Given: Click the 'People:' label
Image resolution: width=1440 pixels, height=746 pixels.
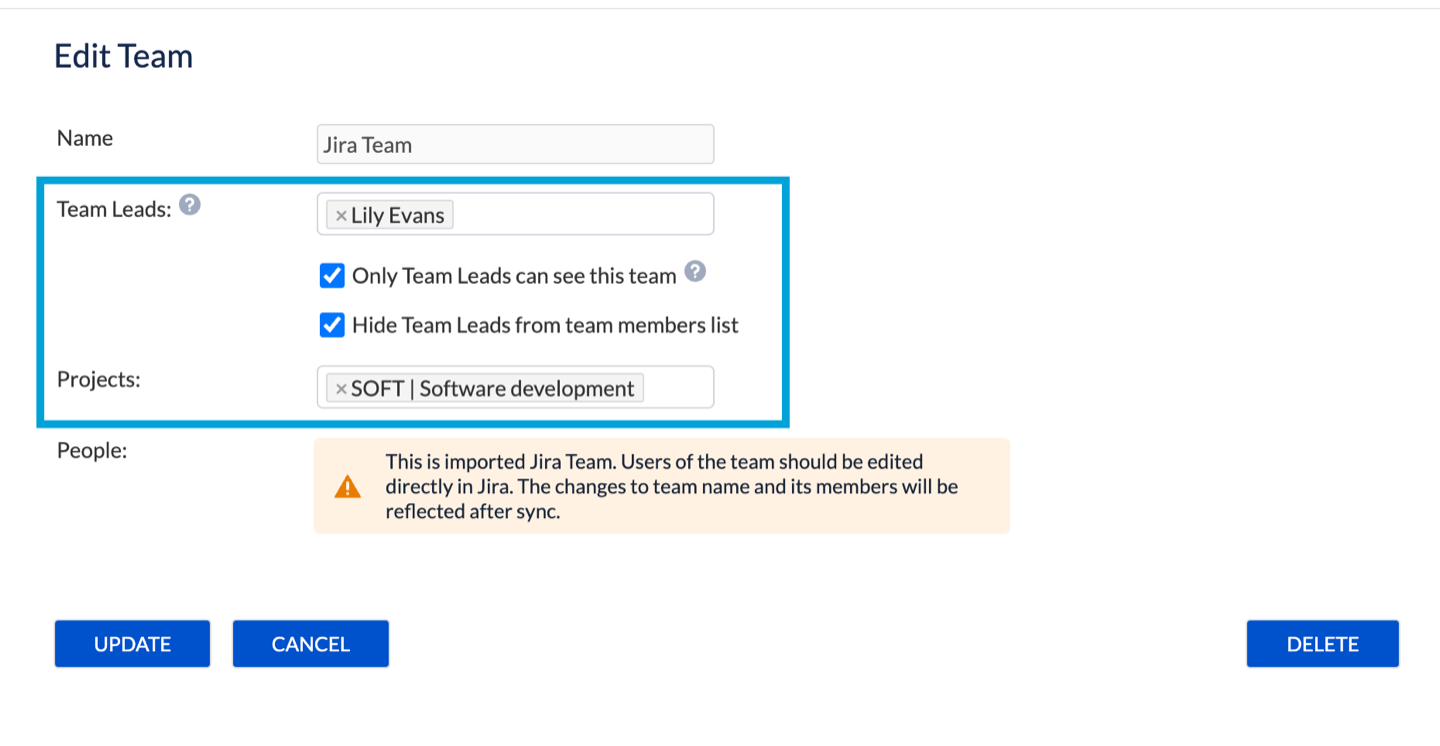Looking at the screenshot, I should click(x=92, y=450).
